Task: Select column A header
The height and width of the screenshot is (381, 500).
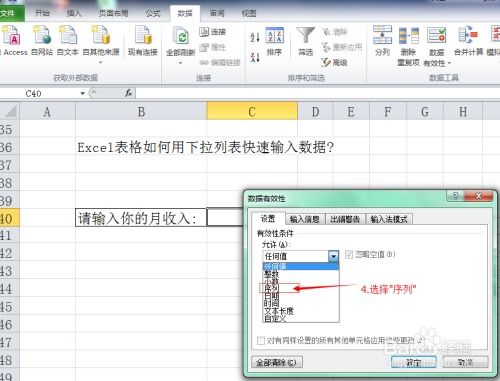Action: coord(47,112)
